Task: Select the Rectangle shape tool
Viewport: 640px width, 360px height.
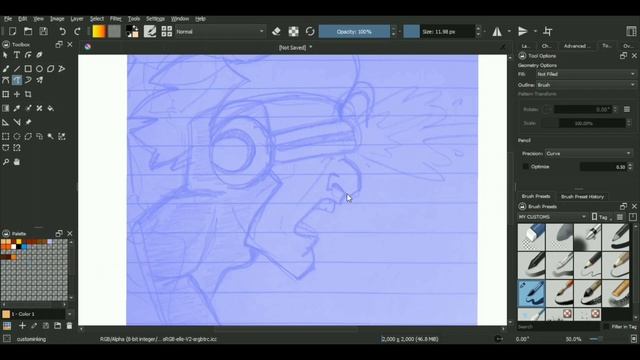Action: [x=28, y=69]
